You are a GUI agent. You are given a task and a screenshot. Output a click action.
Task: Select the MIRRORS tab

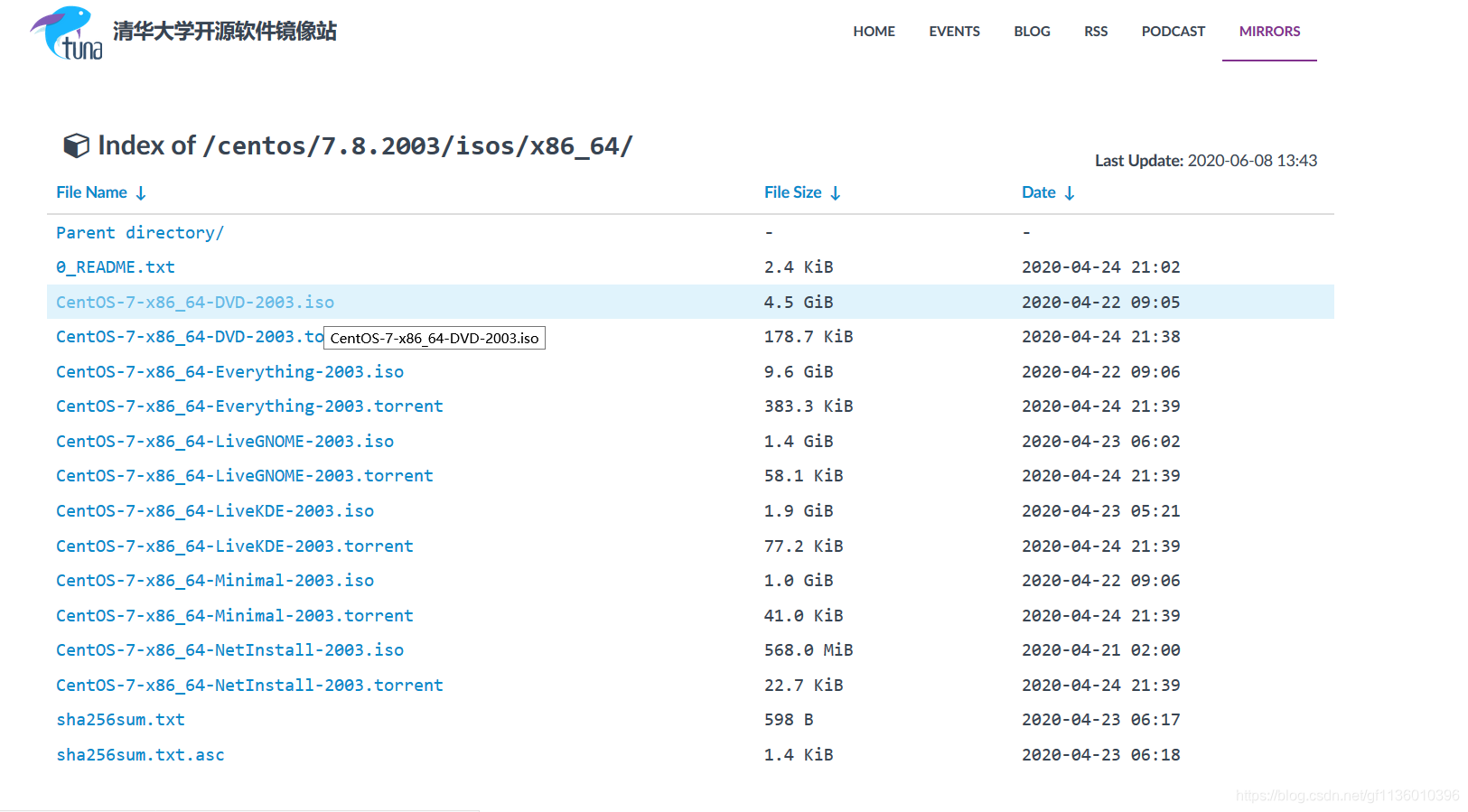(x=1269, y=31)
